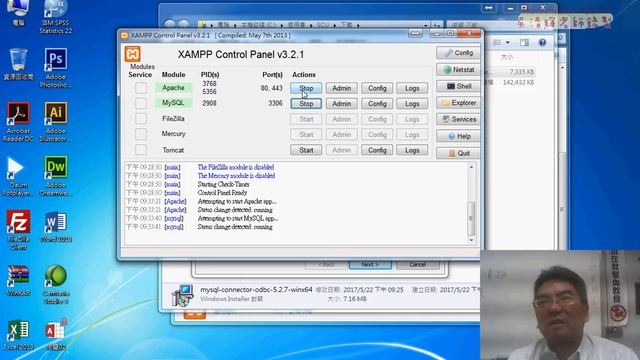Open the Recycle Bin desktop icon
Screen dimensions: 640x360
pyautogui.click(x=18, y=64)
